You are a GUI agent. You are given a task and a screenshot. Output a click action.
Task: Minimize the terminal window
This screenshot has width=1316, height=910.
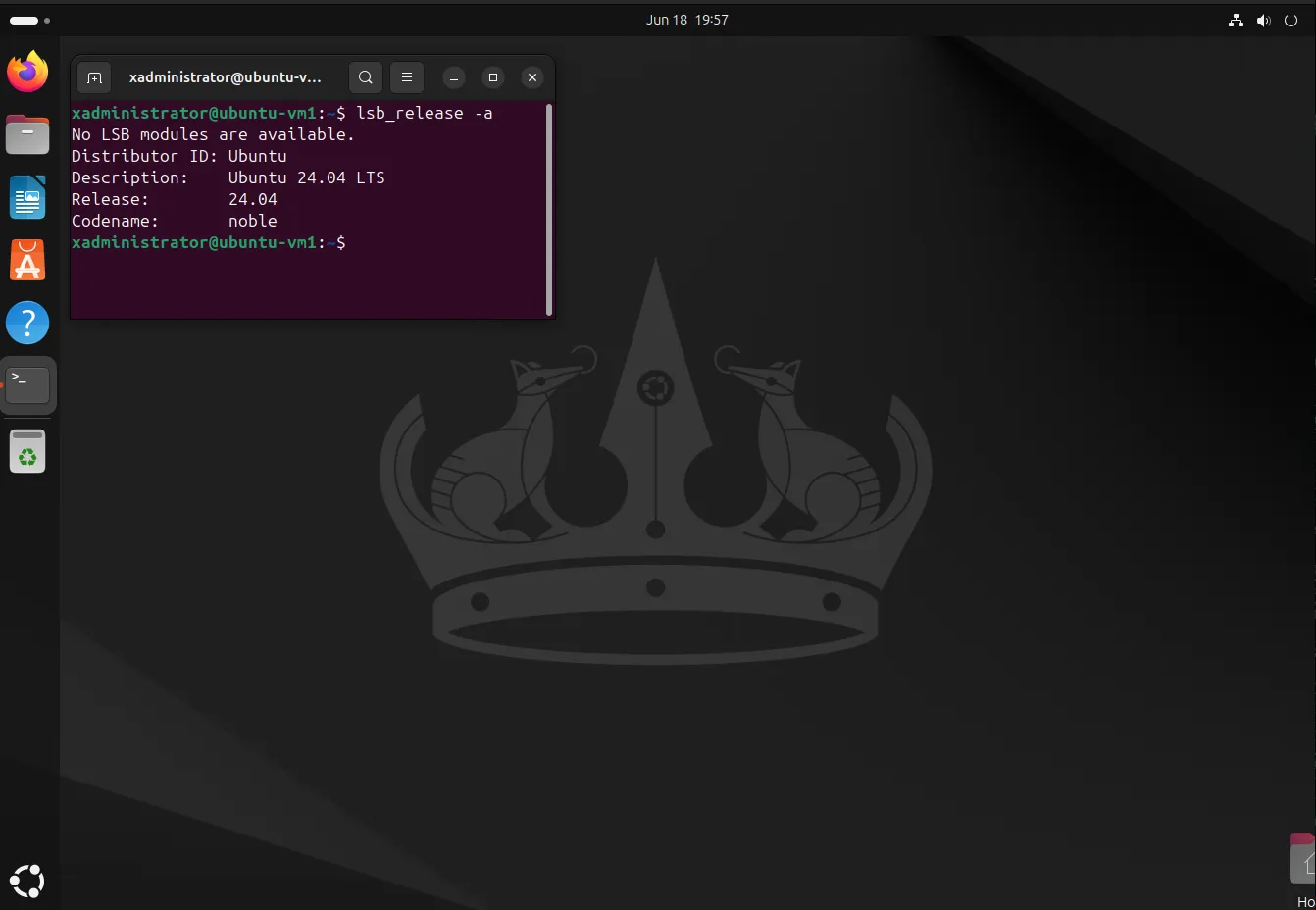454,77
